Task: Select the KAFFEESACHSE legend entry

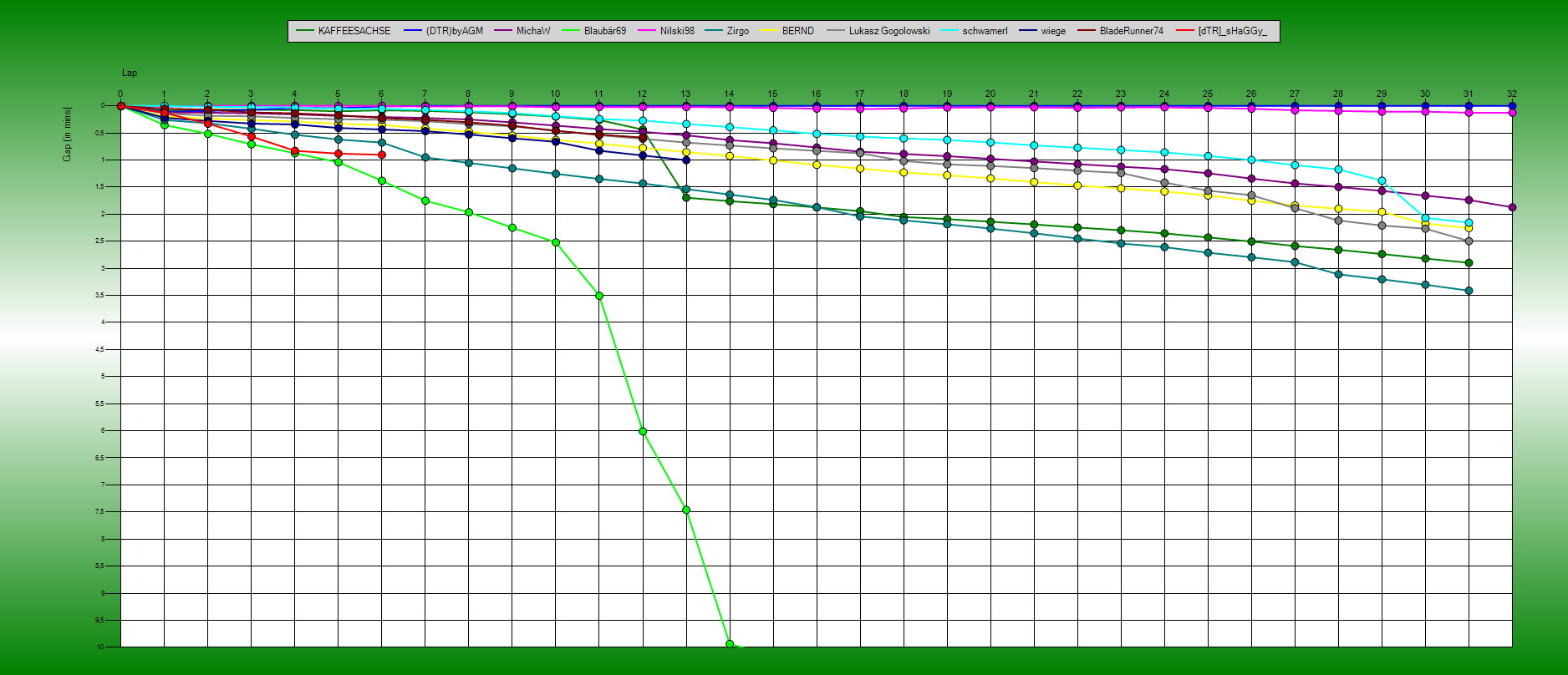Action: coord(343,31)
